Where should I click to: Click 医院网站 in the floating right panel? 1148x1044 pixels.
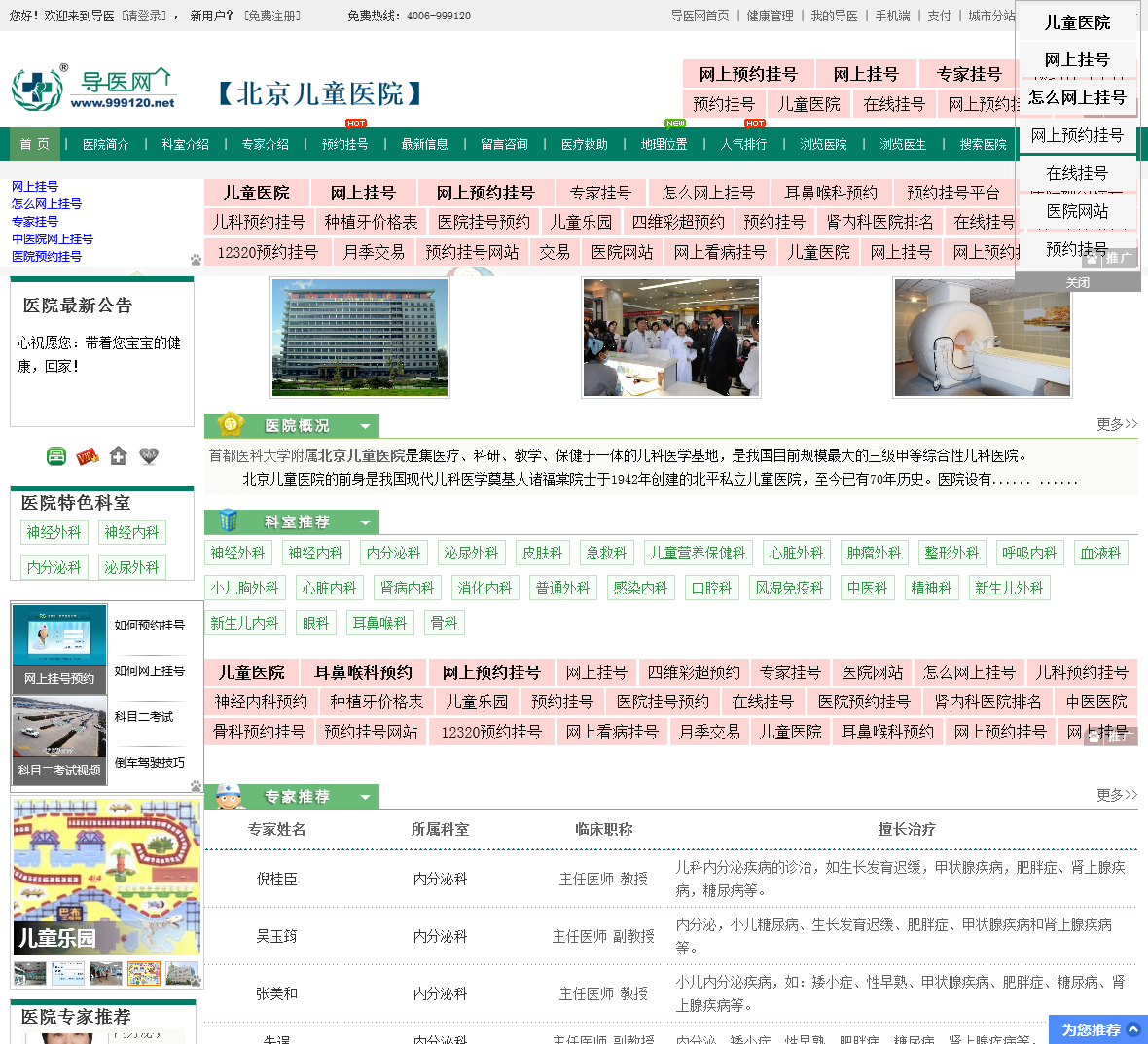point(1077,211)
